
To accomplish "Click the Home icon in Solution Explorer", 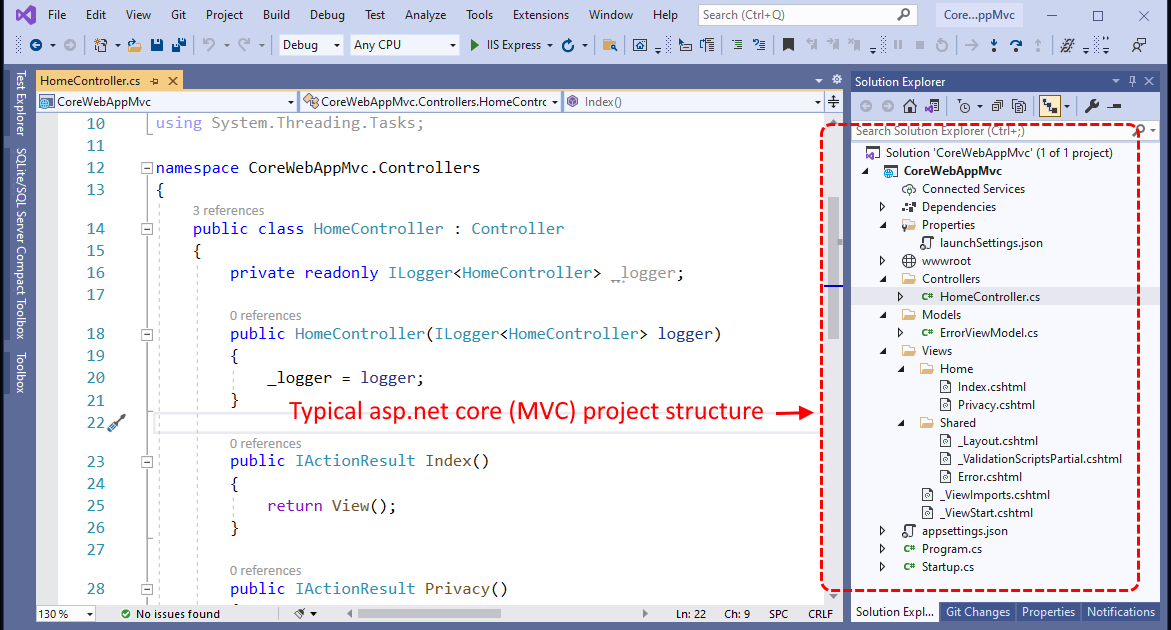I will tap(910, 106).
